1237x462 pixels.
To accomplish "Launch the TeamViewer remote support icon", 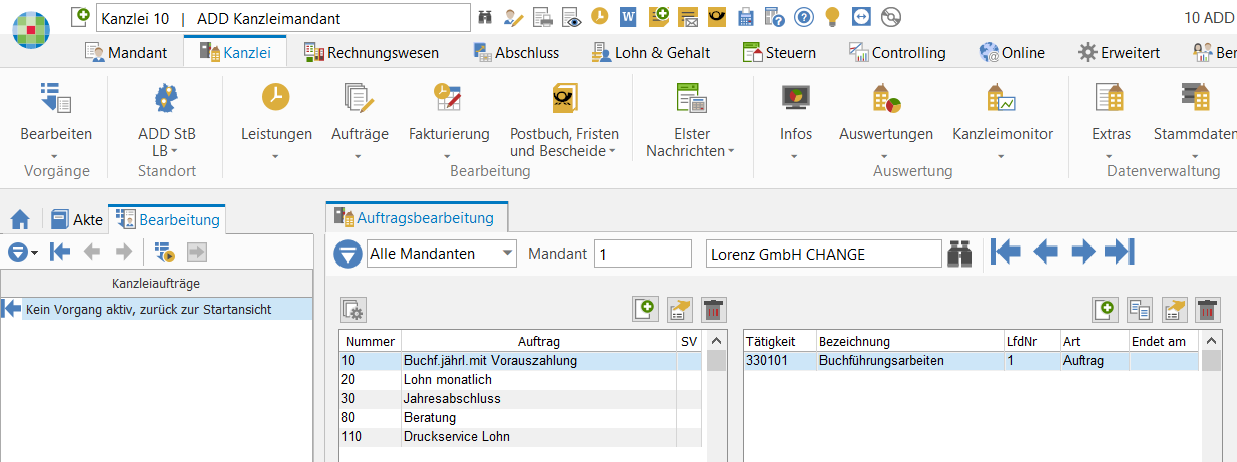I will tap(862, 17).
